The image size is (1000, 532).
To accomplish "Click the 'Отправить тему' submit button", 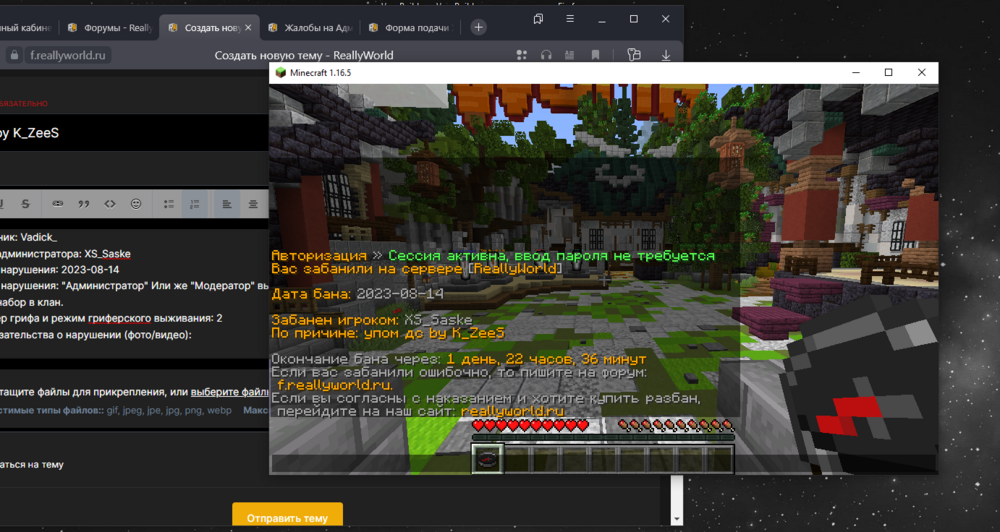I will [287, 517].
